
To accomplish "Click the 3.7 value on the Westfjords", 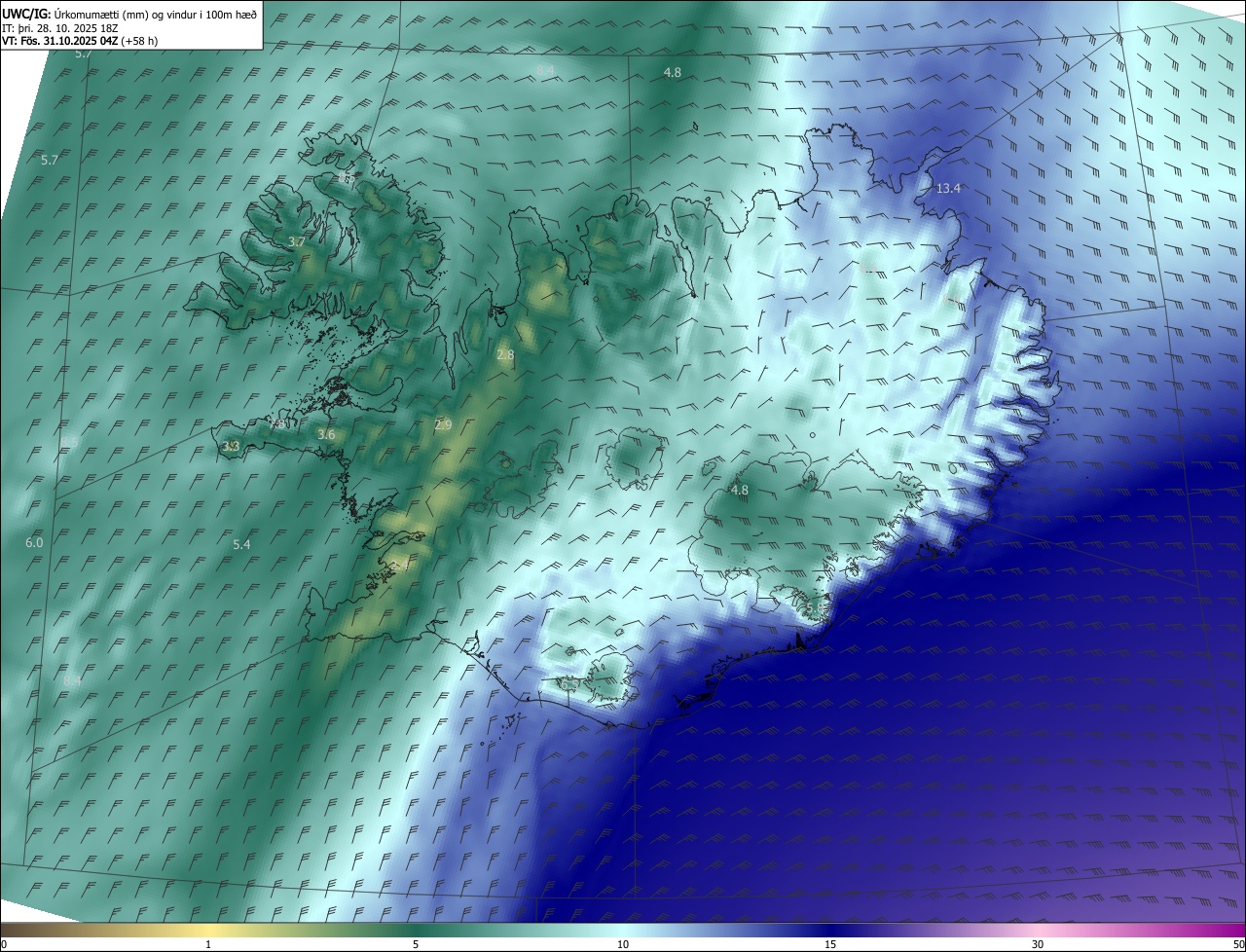I will [x=297, y=241].
